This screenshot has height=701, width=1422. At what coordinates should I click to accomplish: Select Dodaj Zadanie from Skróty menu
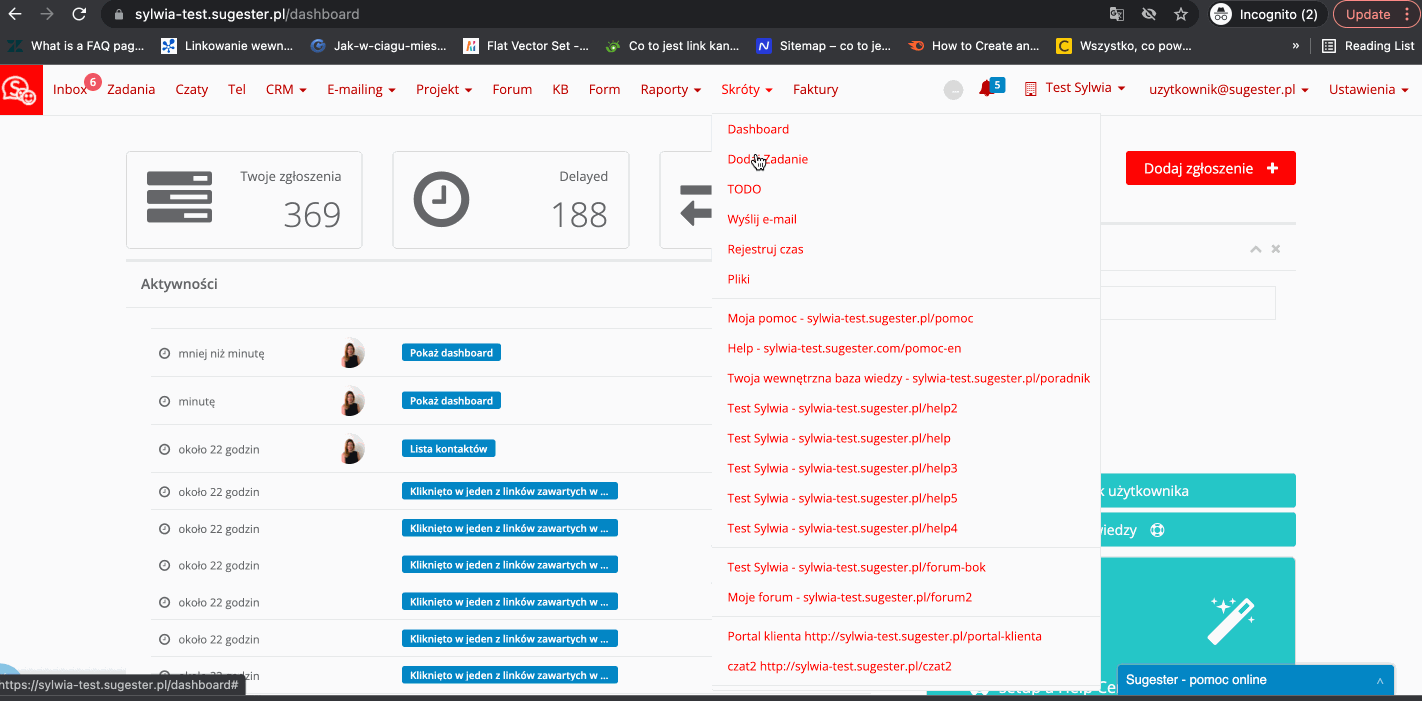[x=768, y=159]
